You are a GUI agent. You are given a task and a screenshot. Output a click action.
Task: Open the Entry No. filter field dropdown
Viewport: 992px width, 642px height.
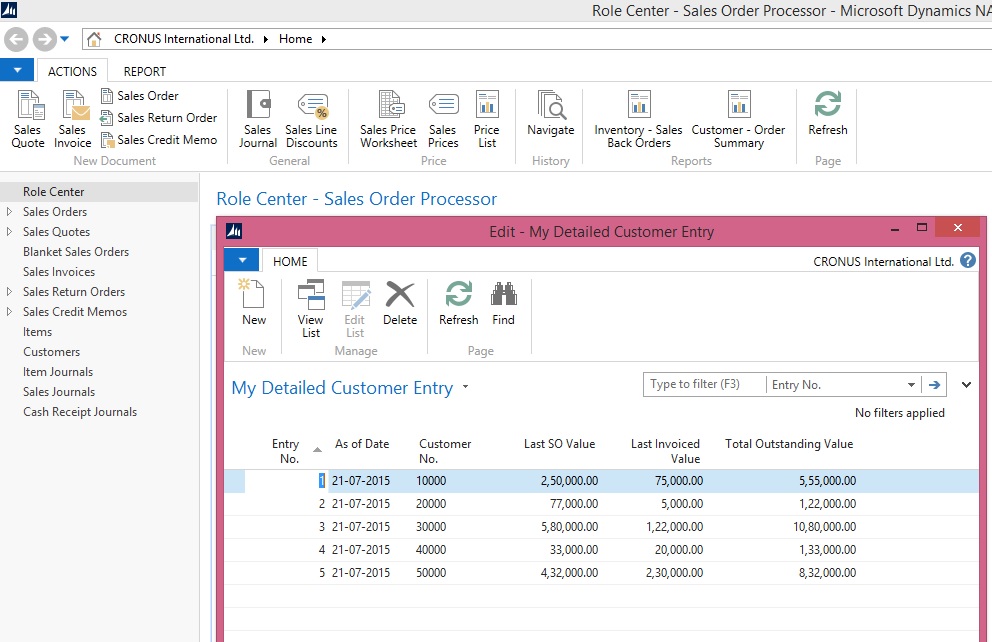(911, 385)
